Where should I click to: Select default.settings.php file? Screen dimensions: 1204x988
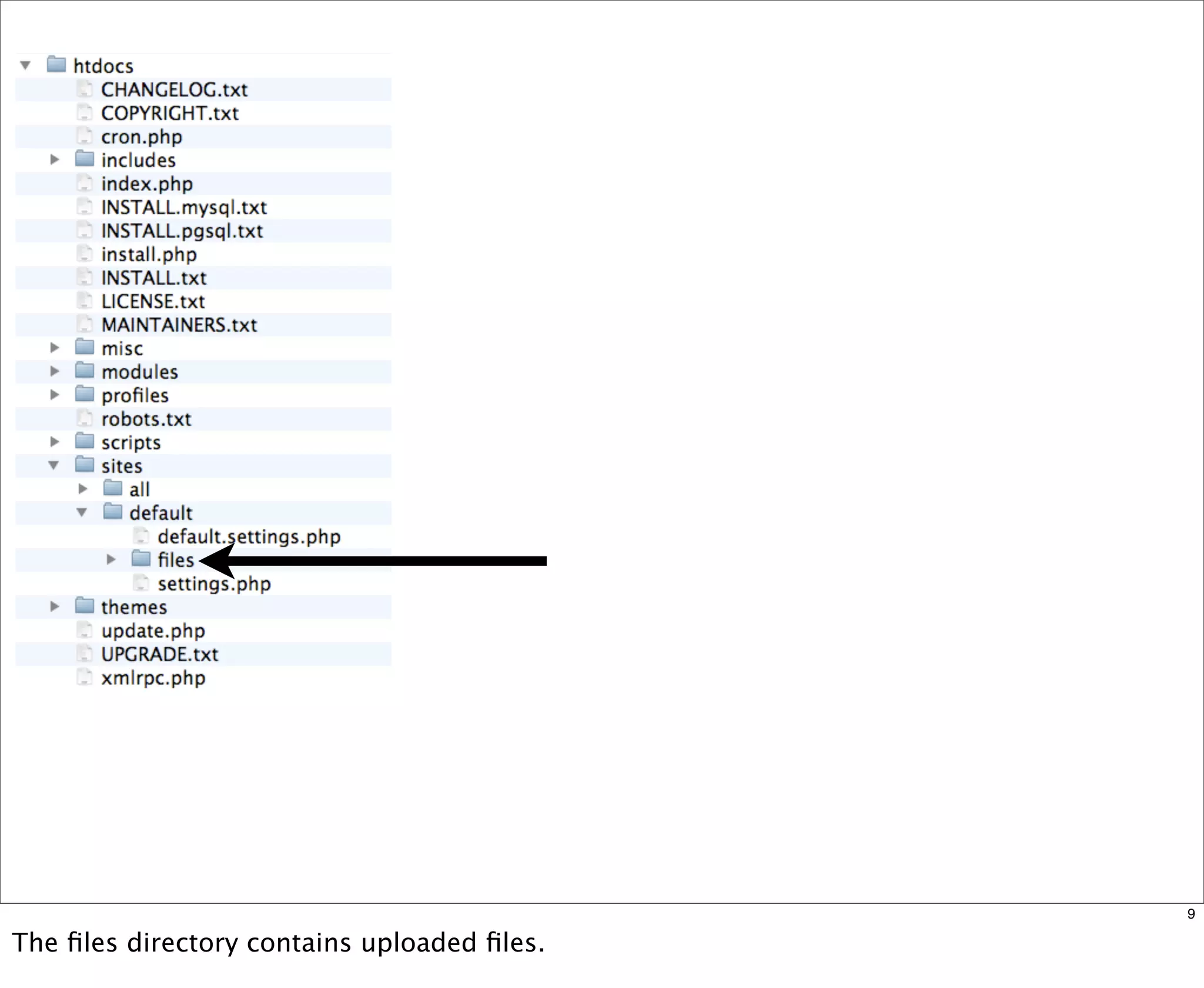[x=249, y=537]
